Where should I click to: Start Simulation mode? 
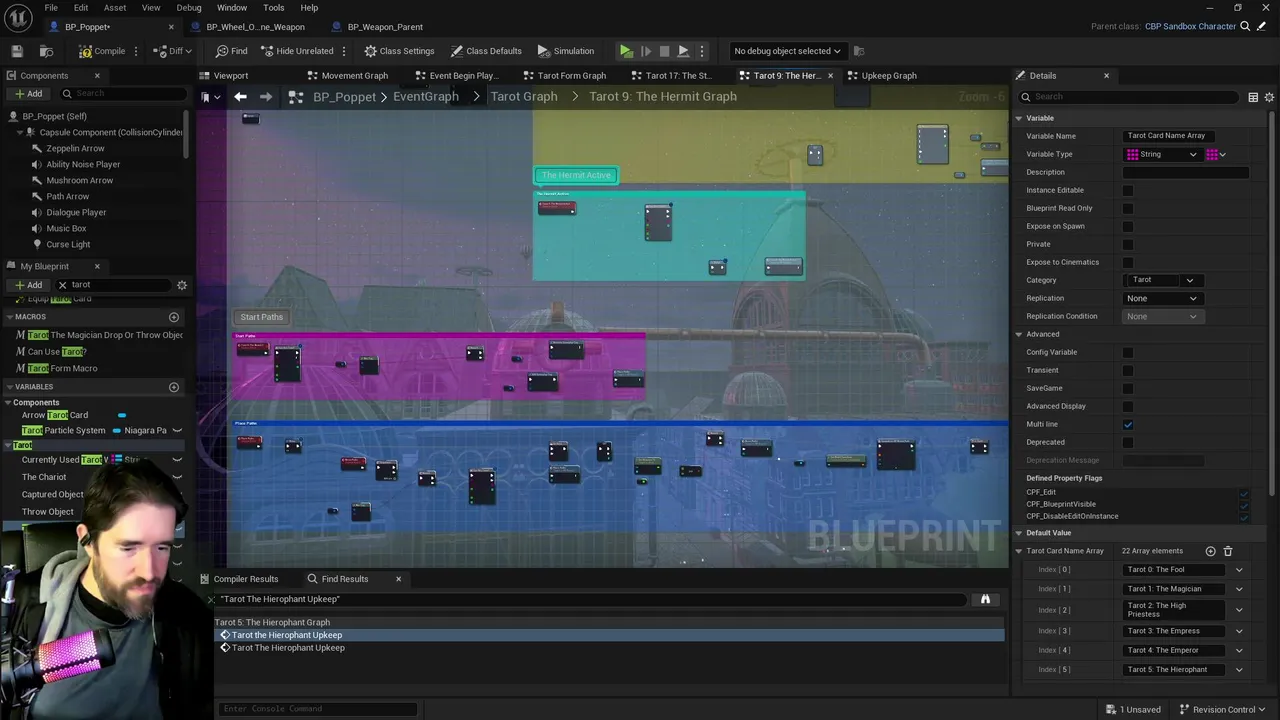click(x=566, y=51)
